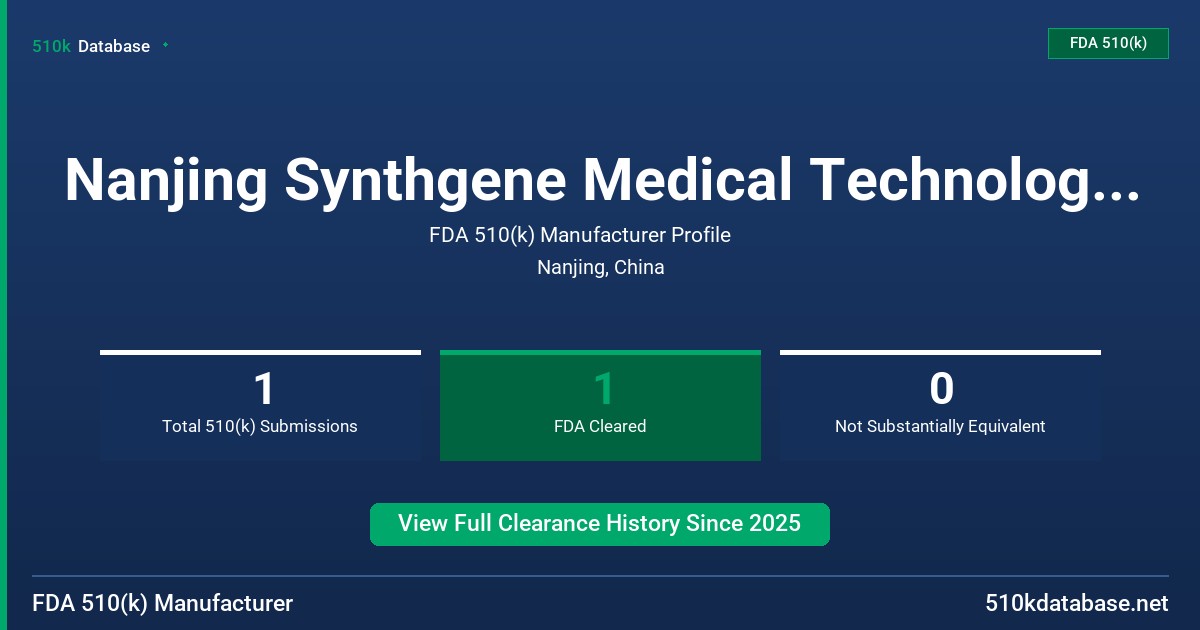Open View Full Clearance History Since 2025

tap(600, 524)
